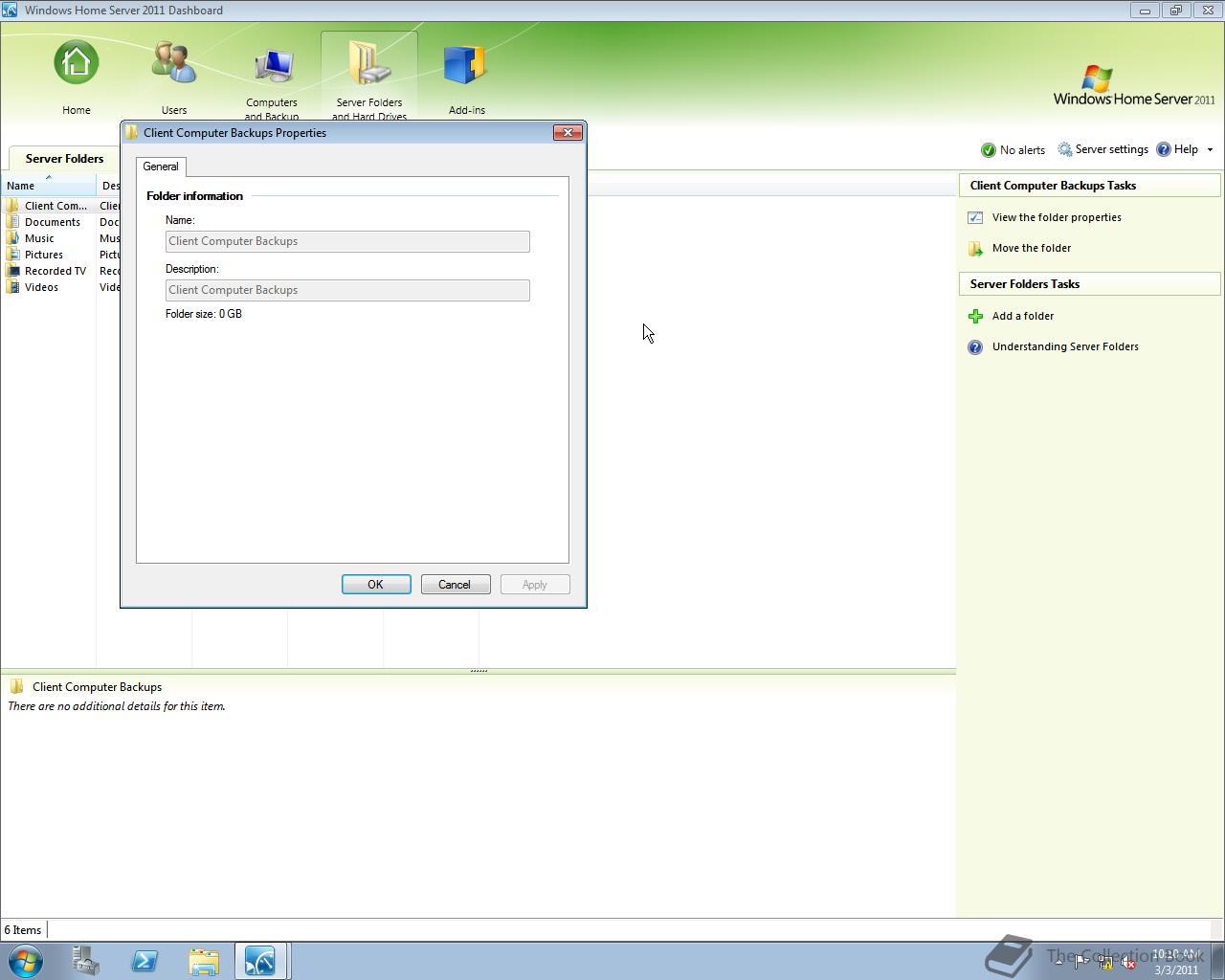Open the Add-ins section icon
Screen dimensions: 1225x980
(466, 65)
